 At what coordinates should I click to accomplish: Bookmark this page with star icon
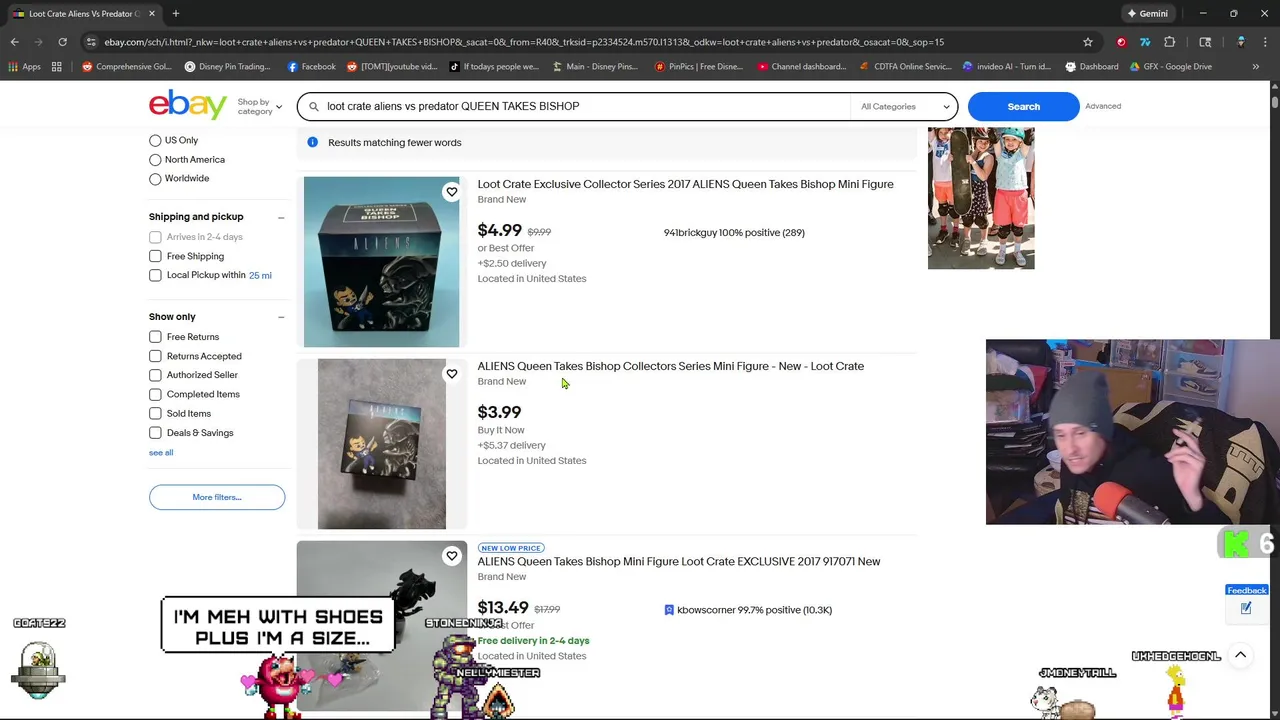pos(1087,42)
